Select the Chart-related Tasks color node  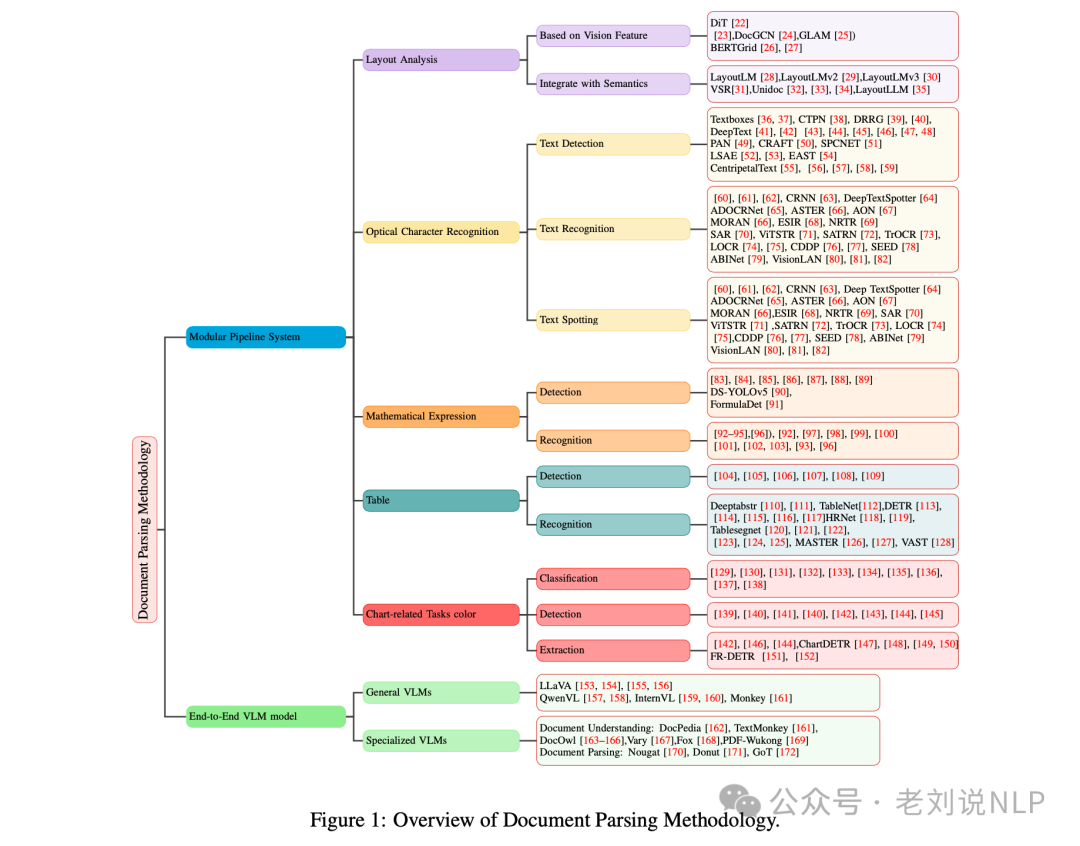point(440,614)
